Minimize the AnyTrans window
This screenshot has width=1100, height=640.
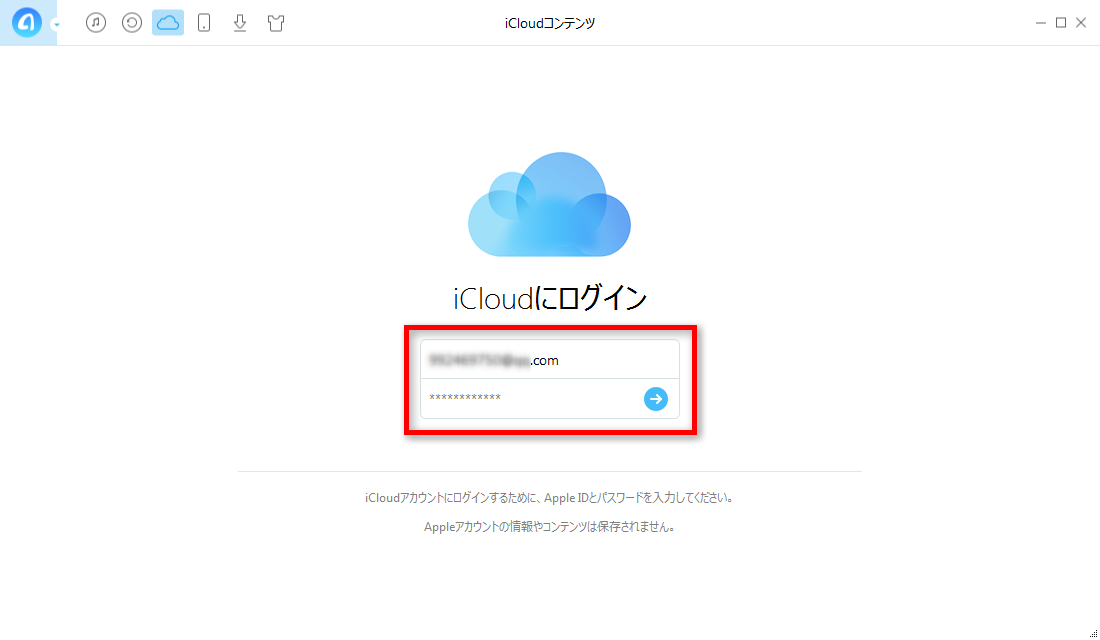[1040, 22]
